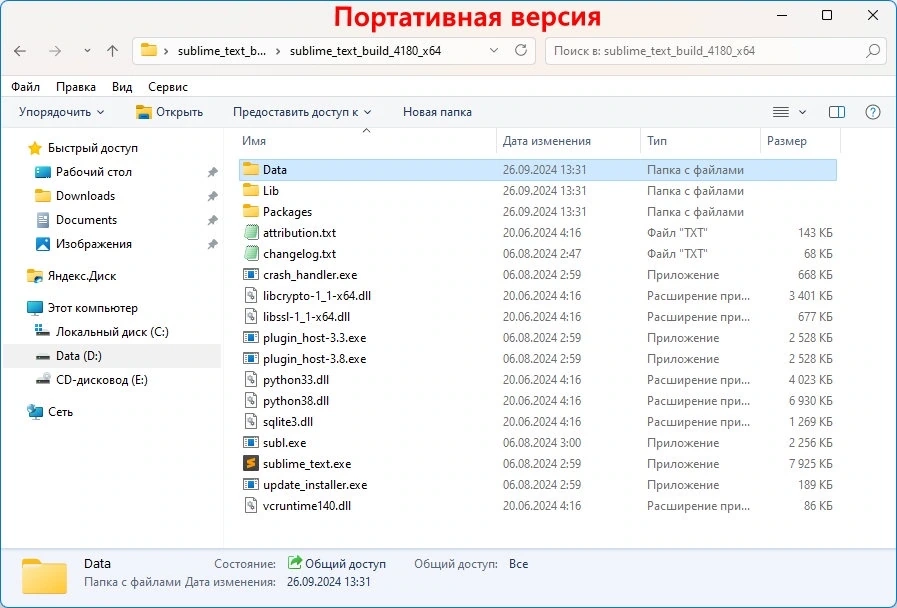Select the update_installer.exe icon

251,484
